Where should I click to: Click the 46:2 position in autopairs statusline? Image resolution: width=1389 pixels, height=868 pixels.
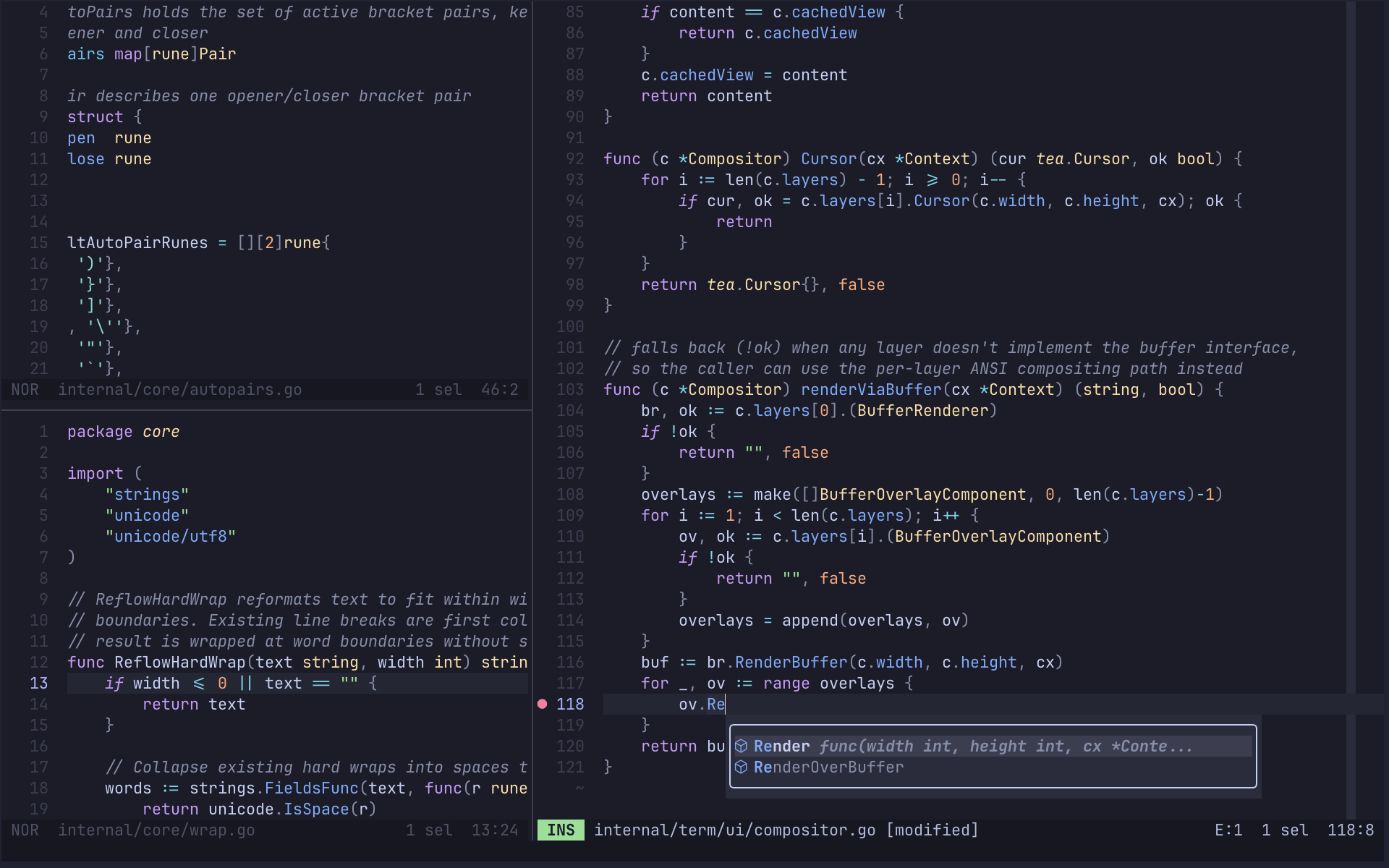coord(500,390)
